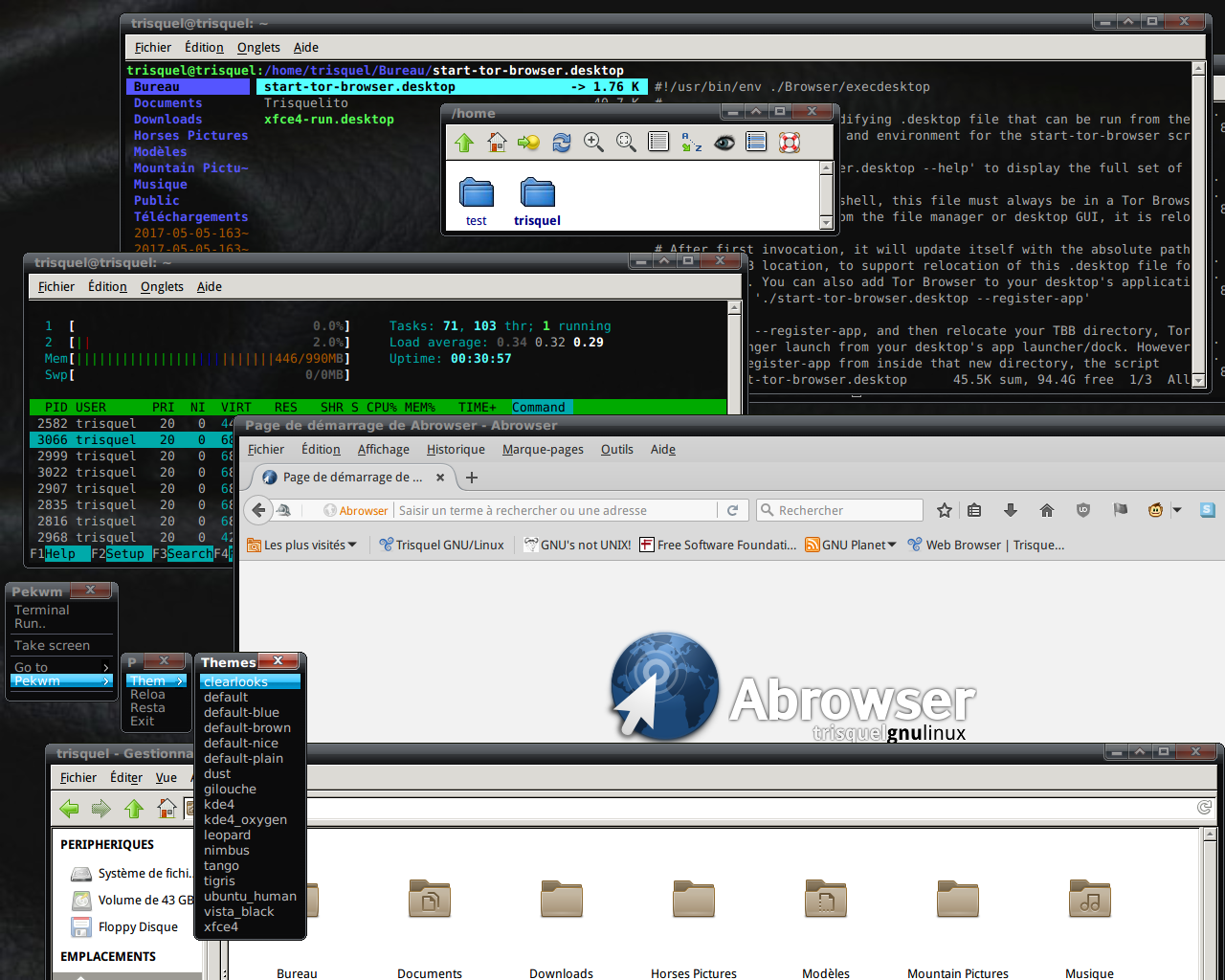The width and height of the screenshot is (1225, 980).
Task: Click the jump-to-location icon in /home window
Action: (528, 143)
